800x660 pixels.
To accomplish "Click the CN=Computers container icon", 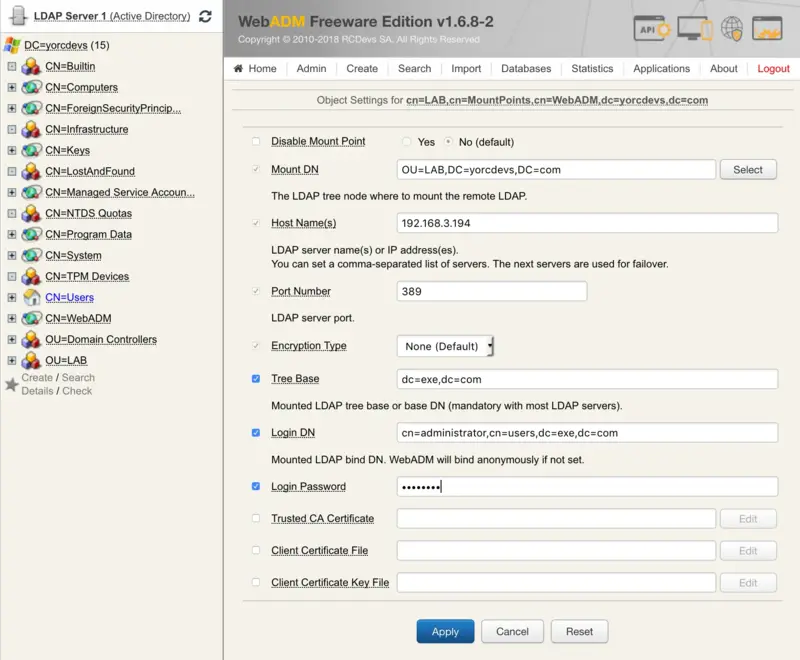I will point(32,87).
